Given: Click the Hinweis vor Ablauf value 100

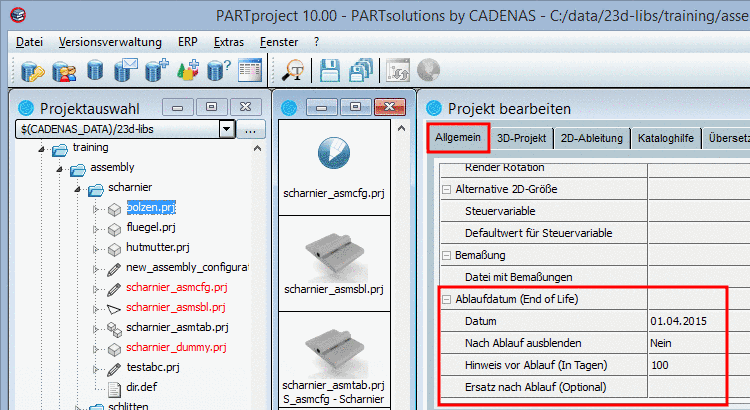Looking at the screenshot, I should [x=660, y=366].
